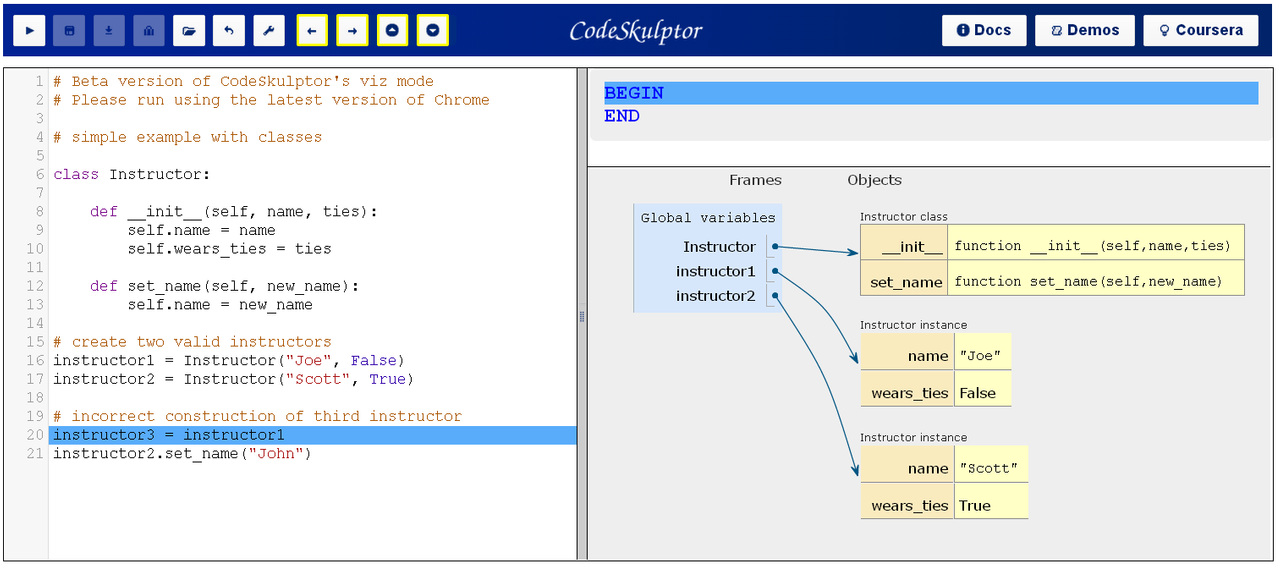
Task: Click the Frames column heading
Action: click(755, 180)
